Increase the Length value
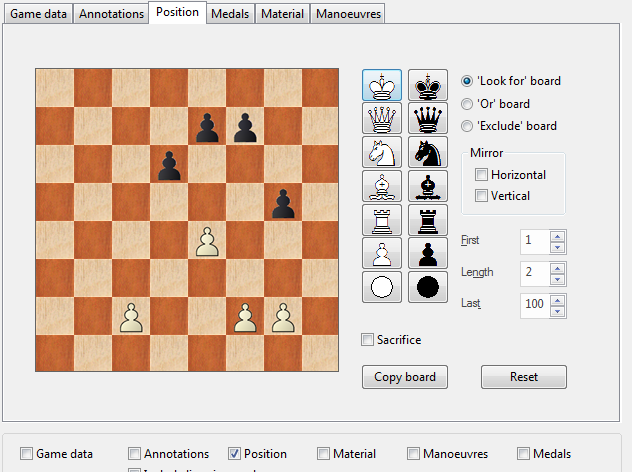The width and height of the screenshot is (632, 472). (557, 268)
